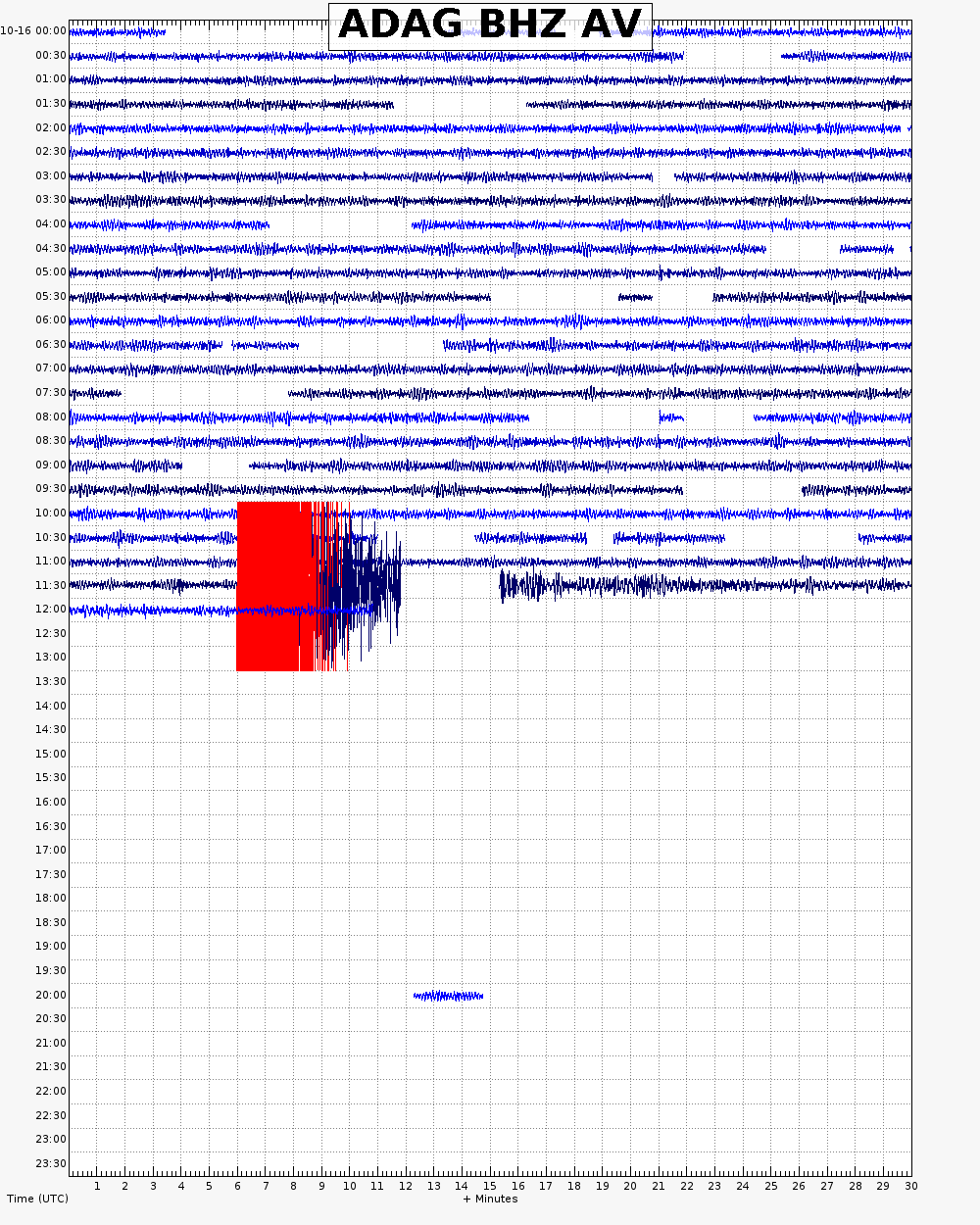Click the 15 minute tick label
Image resolution: width=980 pixels, height=1225 pixels.
click(x=490, y=1186)
